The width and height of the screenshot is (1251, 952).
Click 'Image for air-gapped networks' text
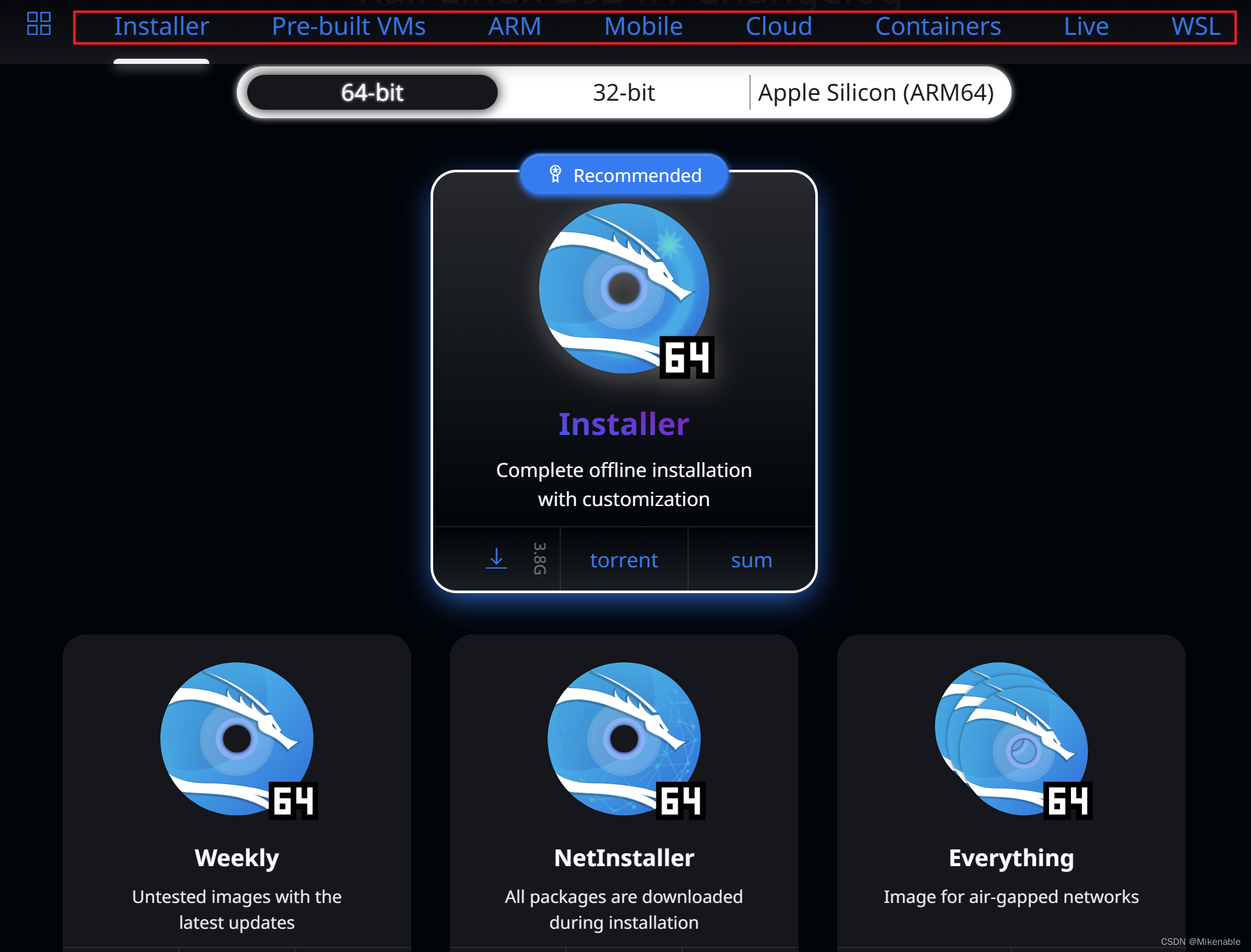click(x=1012, y=896)
